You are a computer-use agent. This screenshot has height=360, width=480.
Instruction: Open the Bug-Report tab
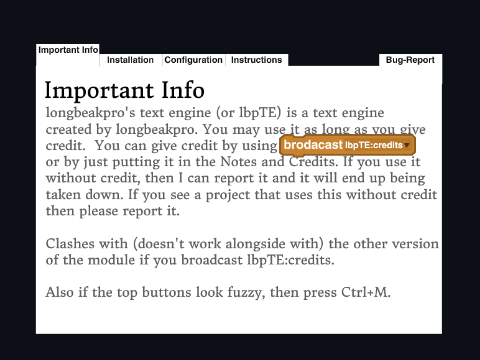410,60
